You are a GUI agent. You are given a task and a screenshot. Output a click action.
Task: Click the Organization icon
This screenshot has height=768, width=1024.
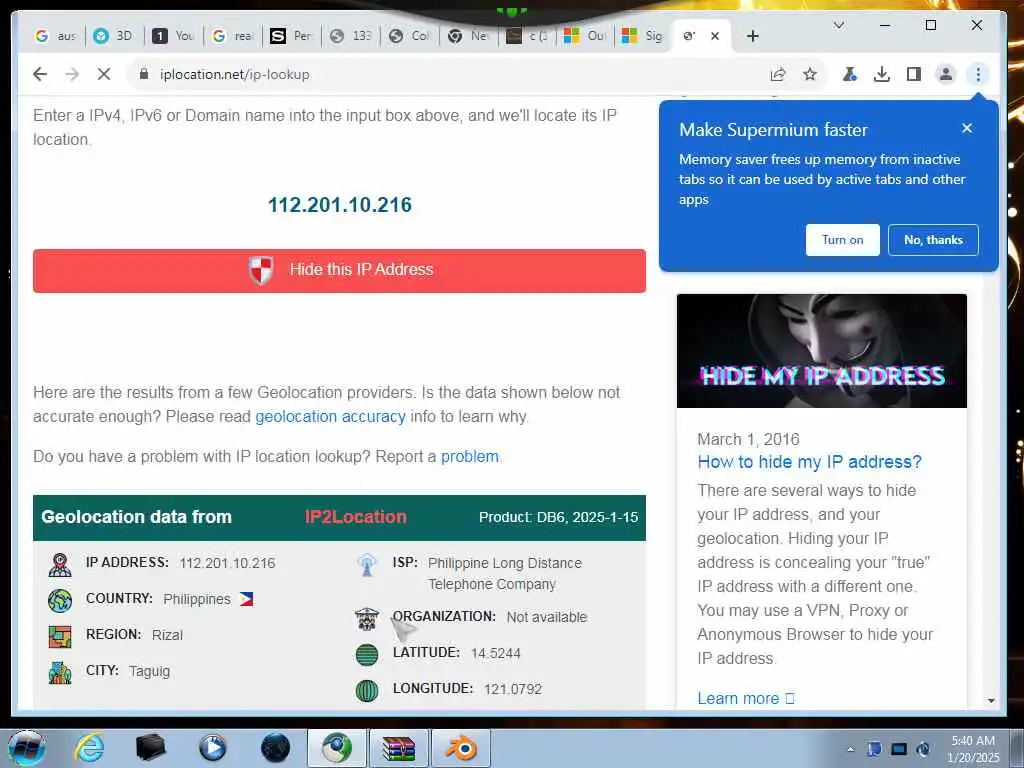click(367, 618)
